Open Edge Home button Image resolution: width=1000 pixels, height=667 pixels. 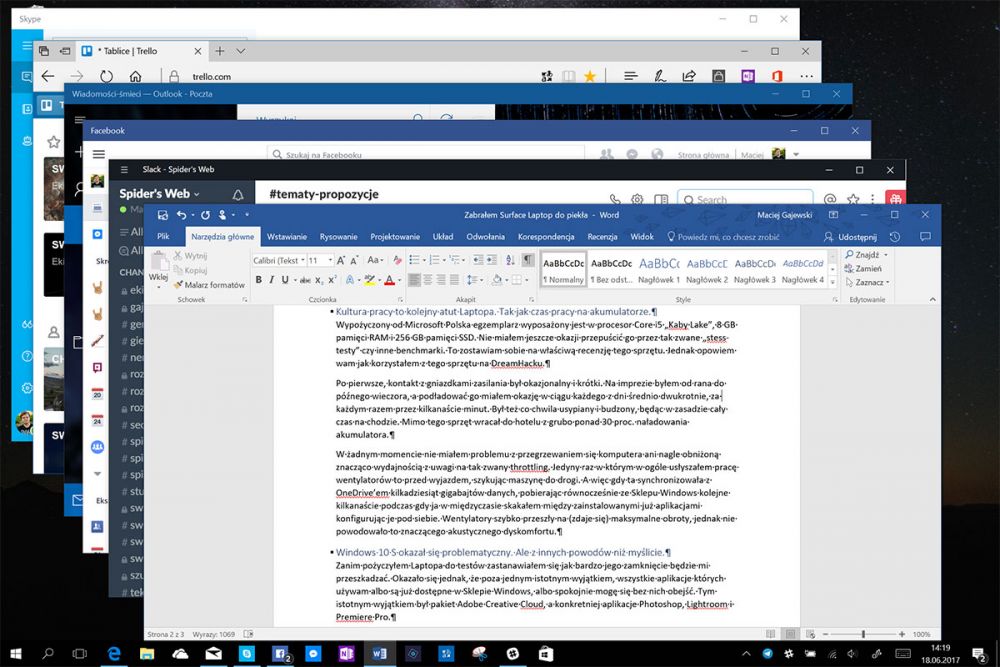click(x=135, y=77)
